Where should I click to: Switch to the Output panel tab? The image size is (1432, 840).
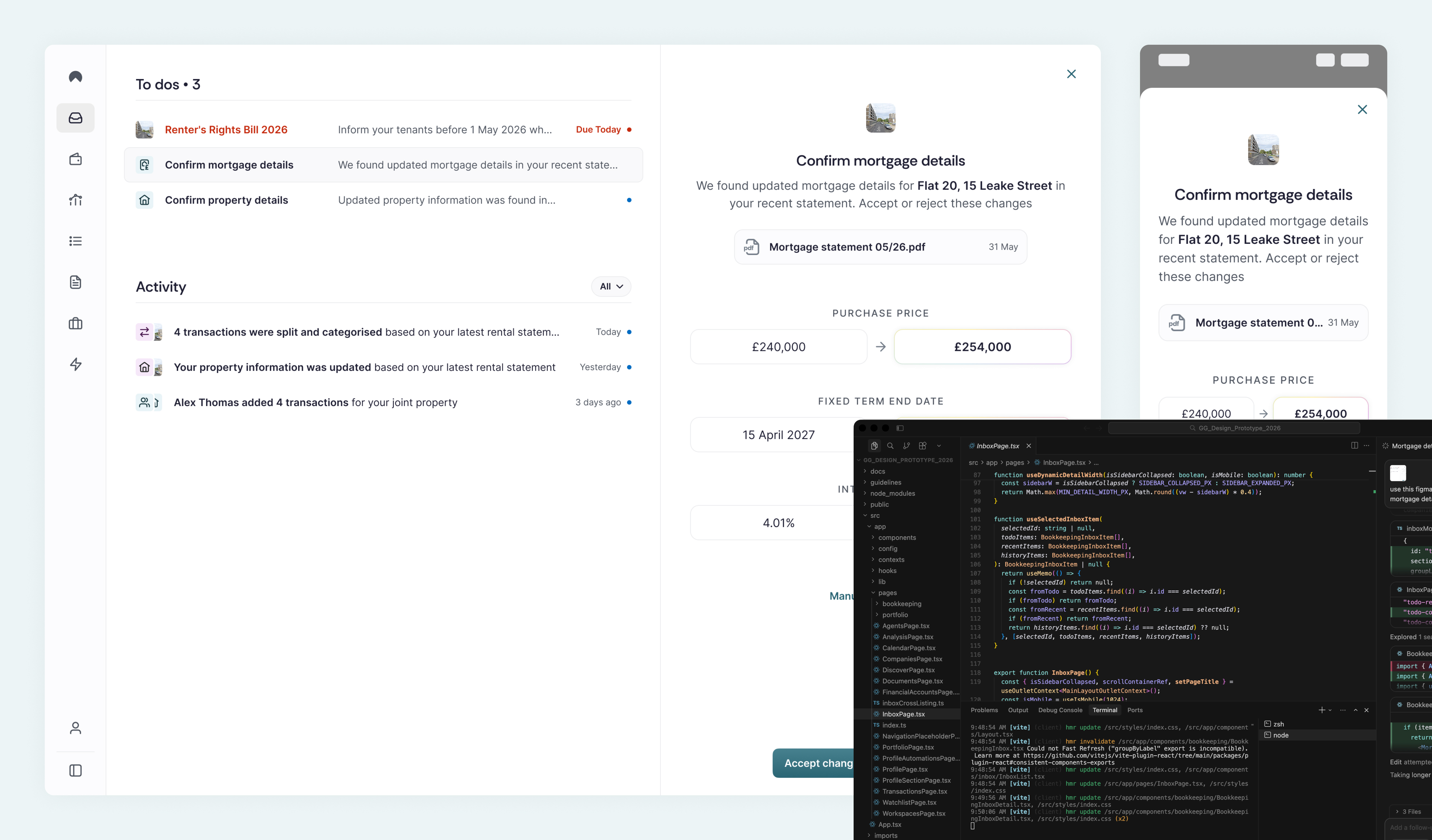pos(1018,710)
